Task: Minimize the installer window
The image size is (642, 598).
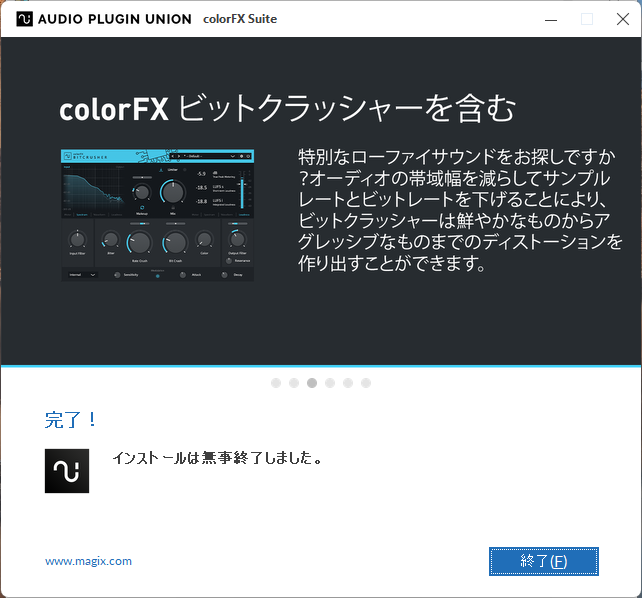Action: (x=551, y=19)
